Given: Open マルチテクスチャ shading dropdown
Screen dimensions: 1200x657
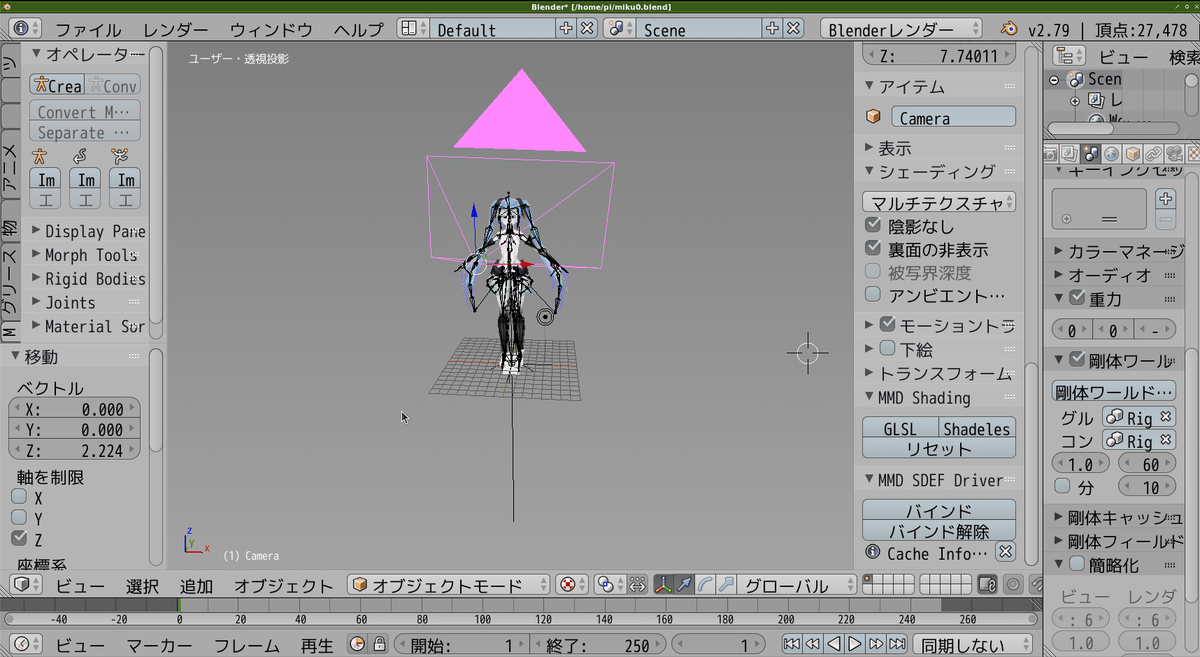Looking at the screenshot, I should coord(939,202).
